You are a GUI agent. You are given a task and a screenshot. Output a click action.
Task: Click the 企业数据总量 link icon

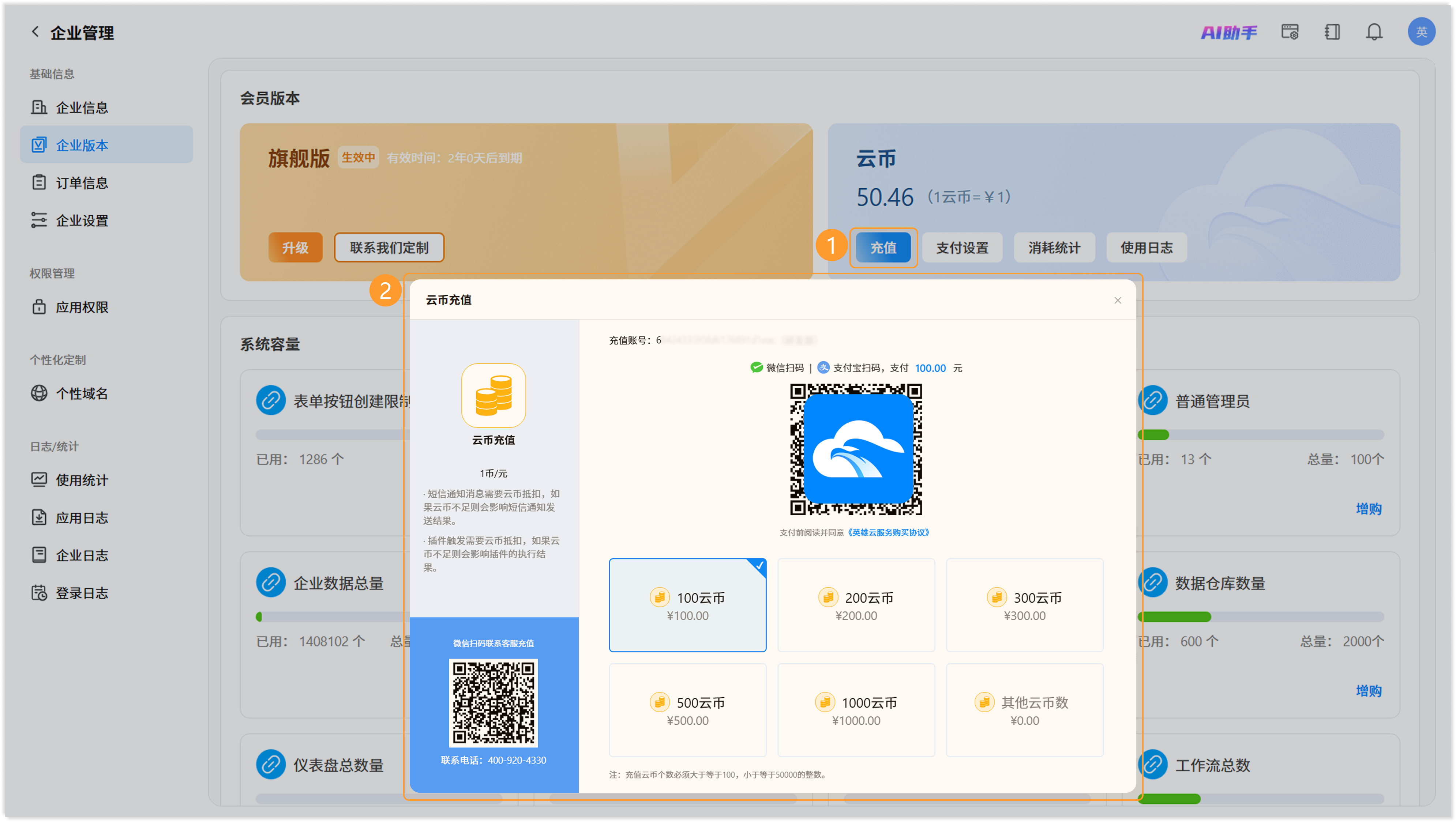(271, 582)
